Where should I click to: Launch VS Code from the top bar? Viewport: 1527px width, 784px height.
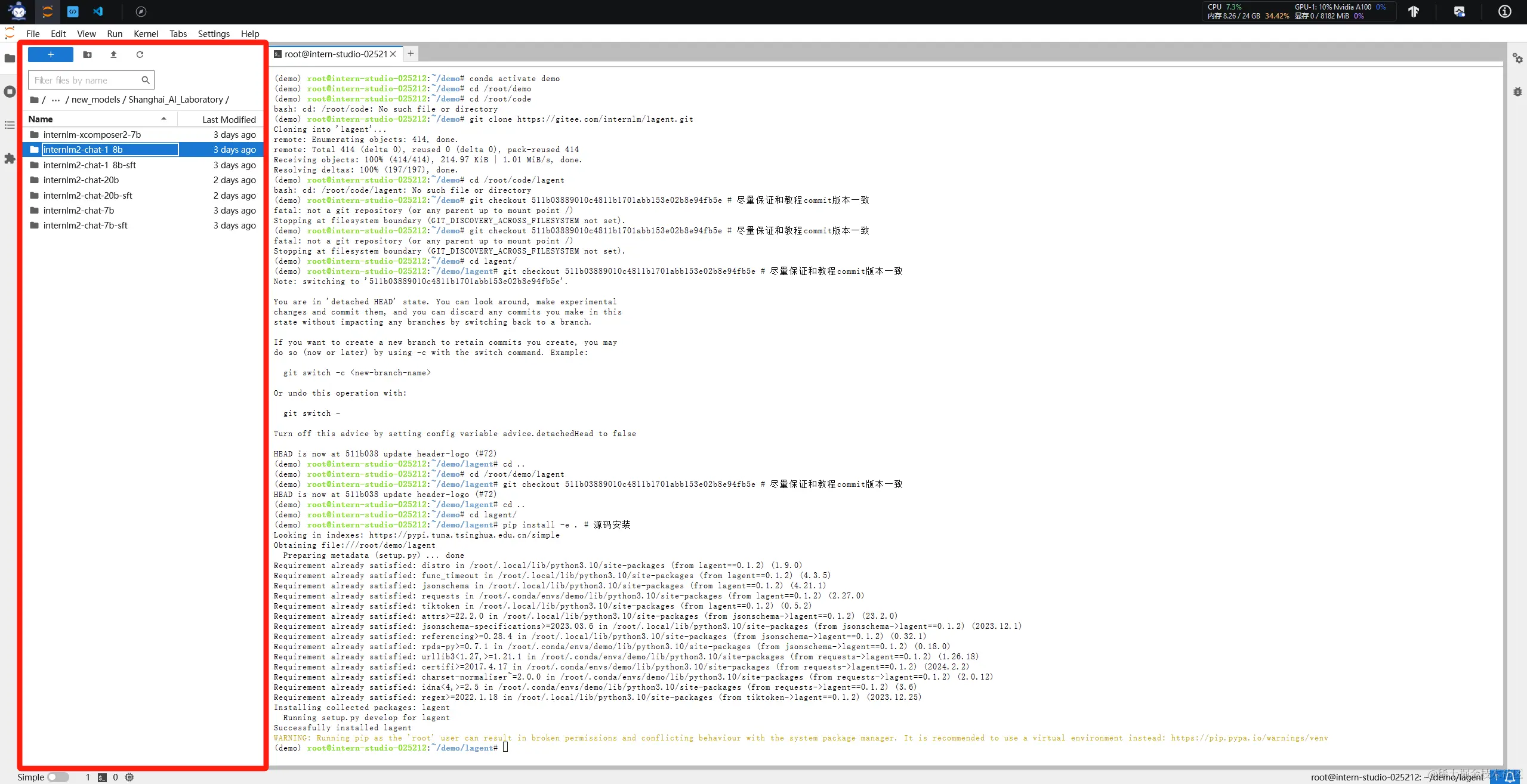(x=98, y=11)
